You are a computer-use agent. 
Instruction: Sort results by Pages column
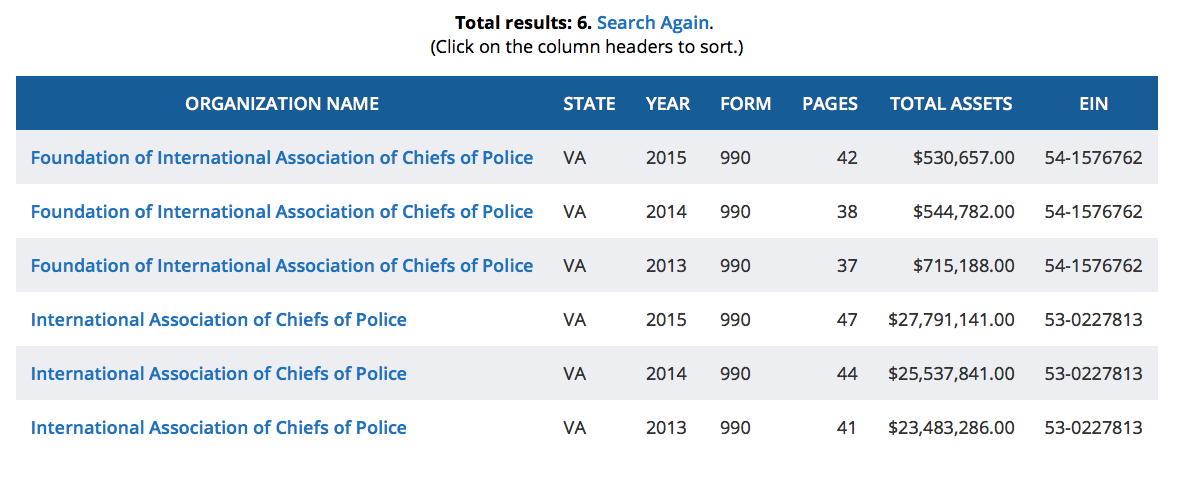pos(829,103)
